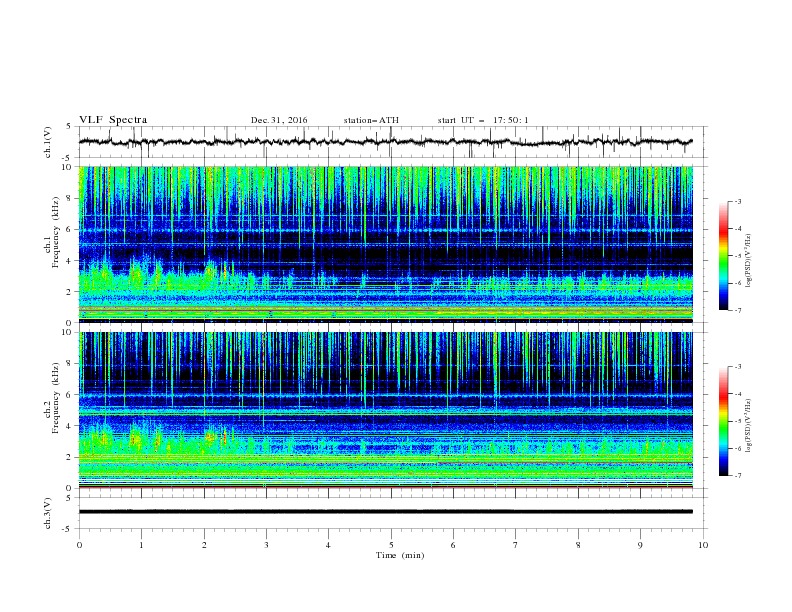Click the ch.2 spectrogram panel
This screenshot has width=792, height=612.
point(386,410)
